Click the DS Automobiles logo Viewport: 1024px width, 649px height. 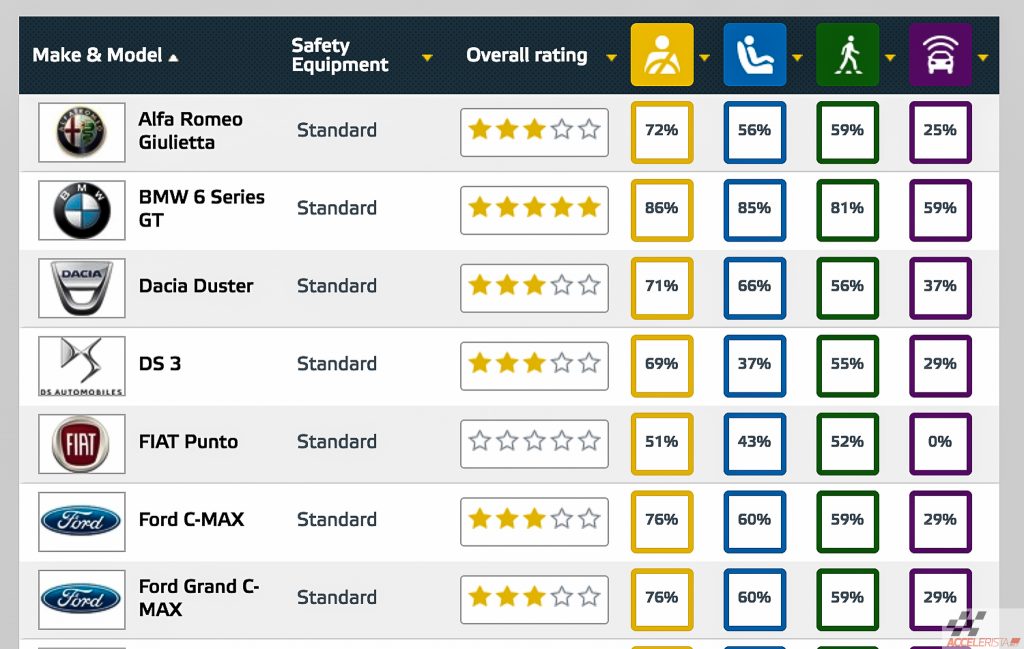(81, 366)
